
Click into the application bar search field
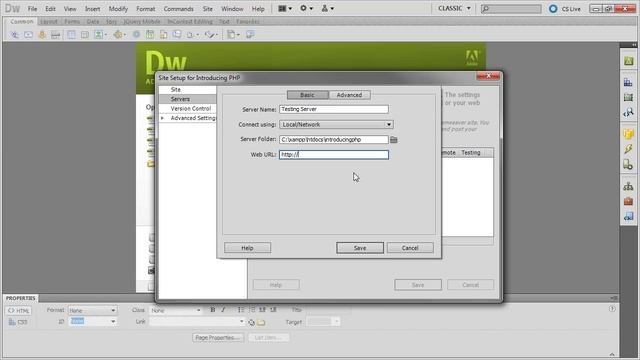[511, 9]
